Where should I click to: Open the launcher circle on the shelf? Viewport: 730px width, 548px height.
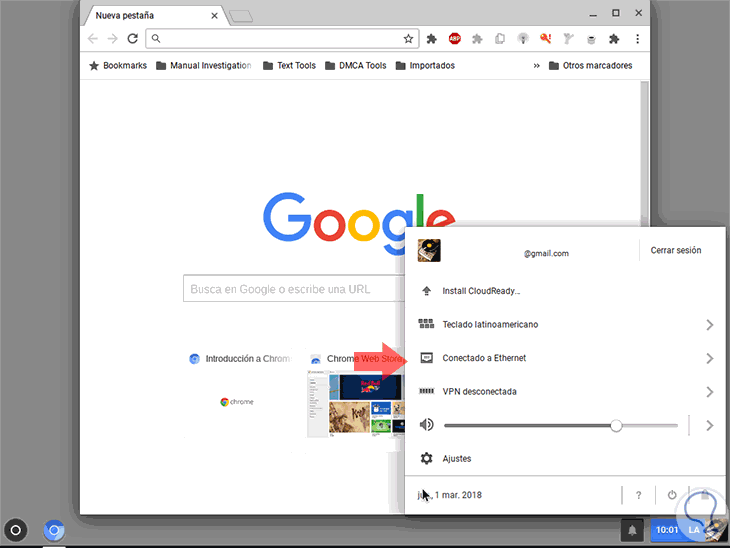pyautogui.click(x=15, y=530)
